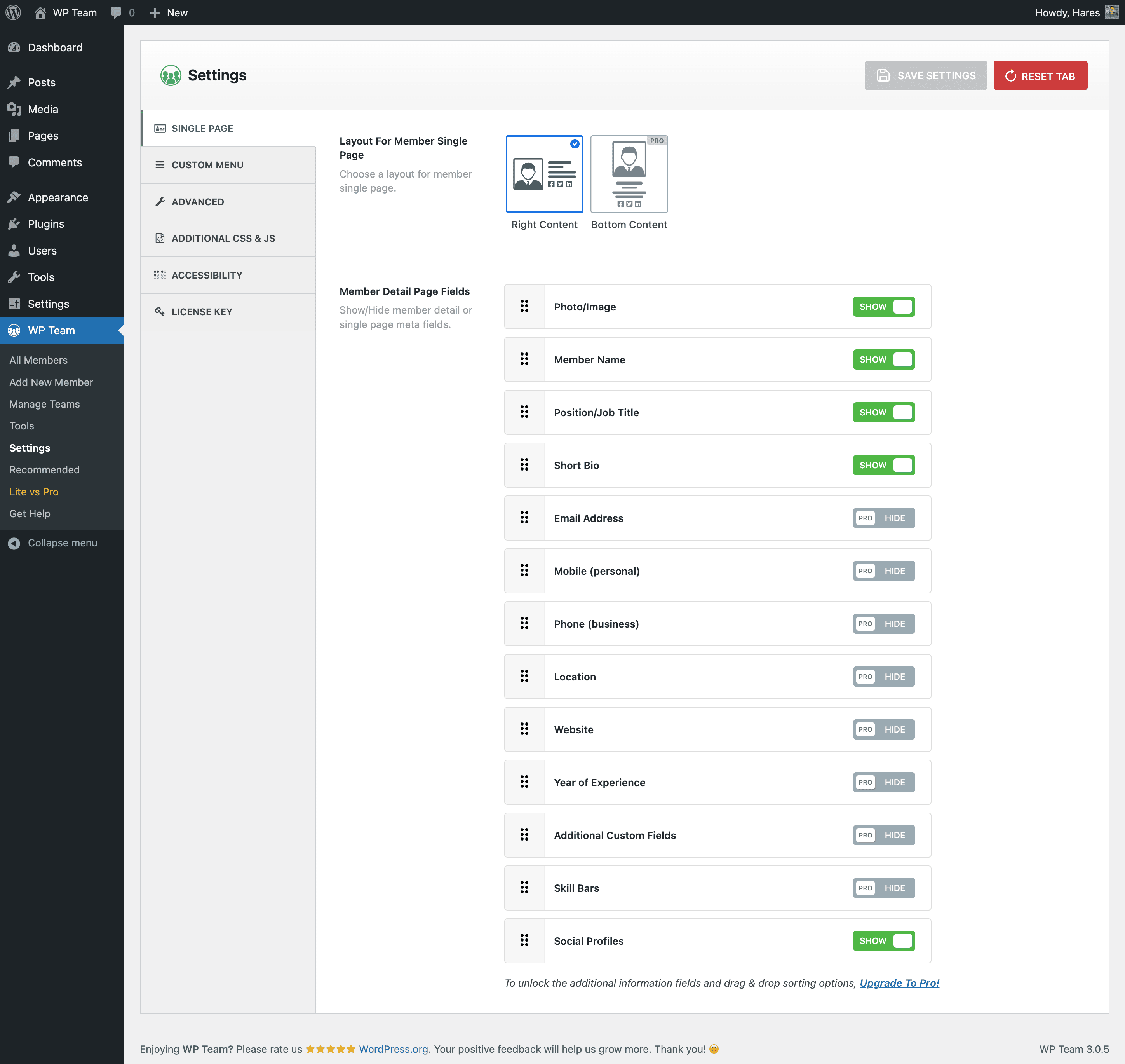The width and height of the screenshot is (1125, 1064).
Task: Click the Advanced settings wrench icon
Action: click(x=161, y=201)
